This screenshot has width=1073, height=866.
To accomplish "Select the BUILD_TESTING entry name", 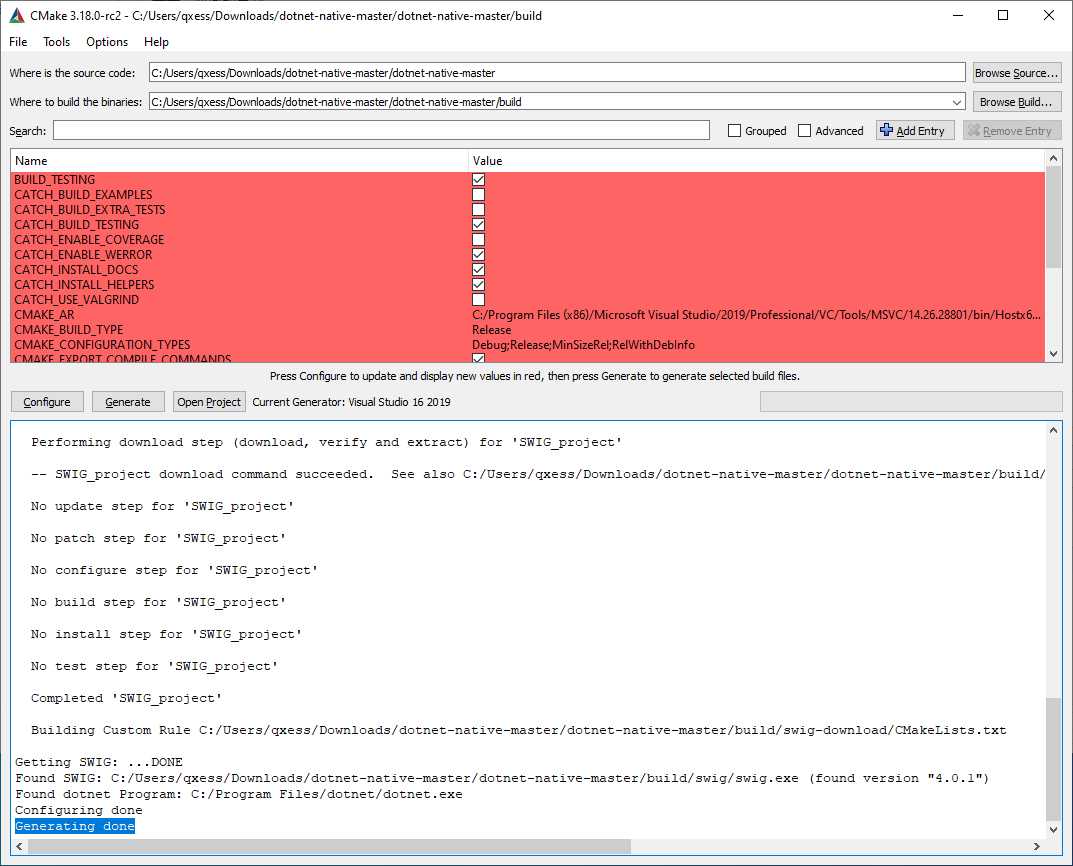I will 55,180.
